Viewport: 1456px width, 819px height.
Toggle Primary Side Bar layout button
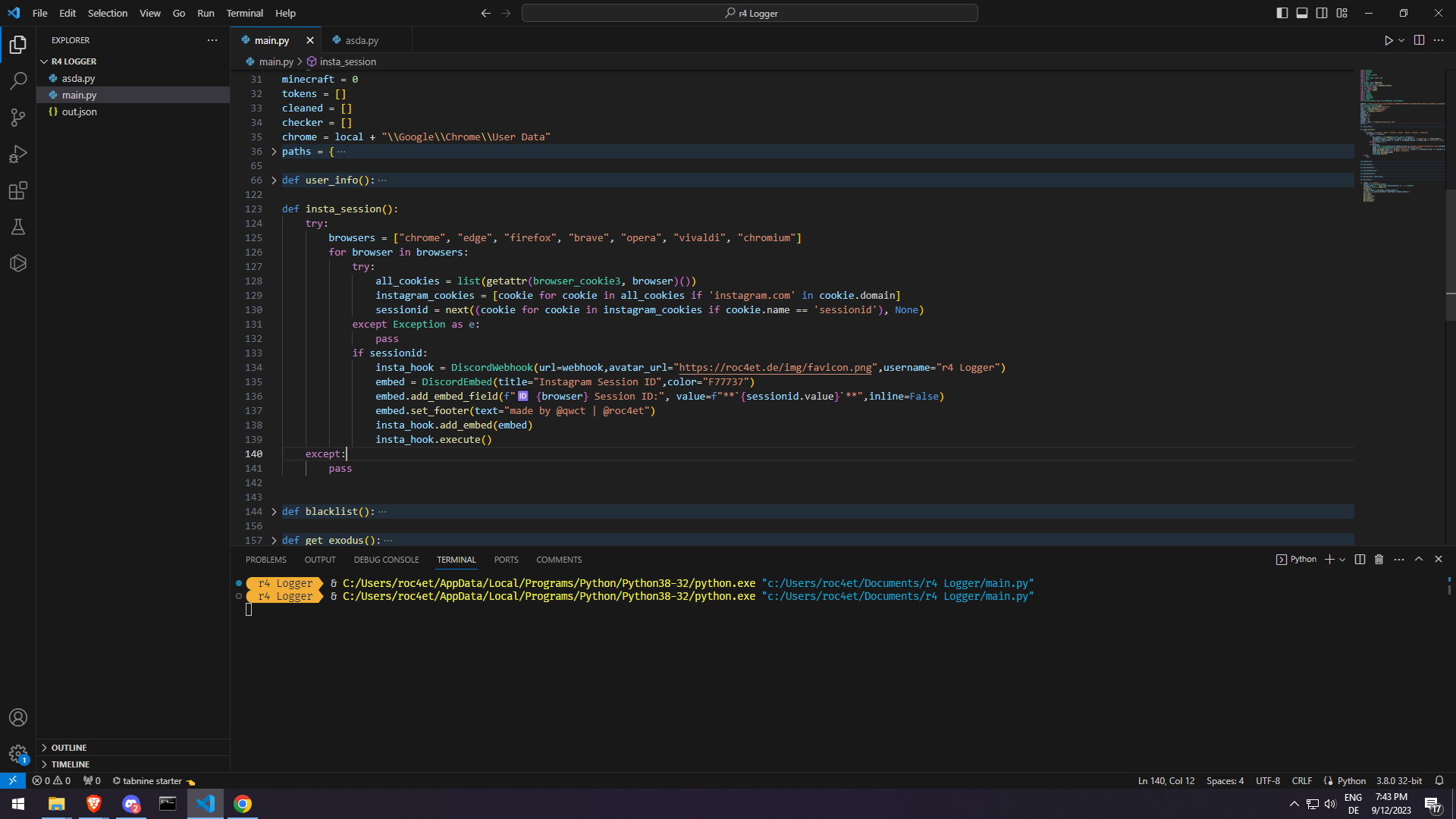click(x=1282, y=13)
